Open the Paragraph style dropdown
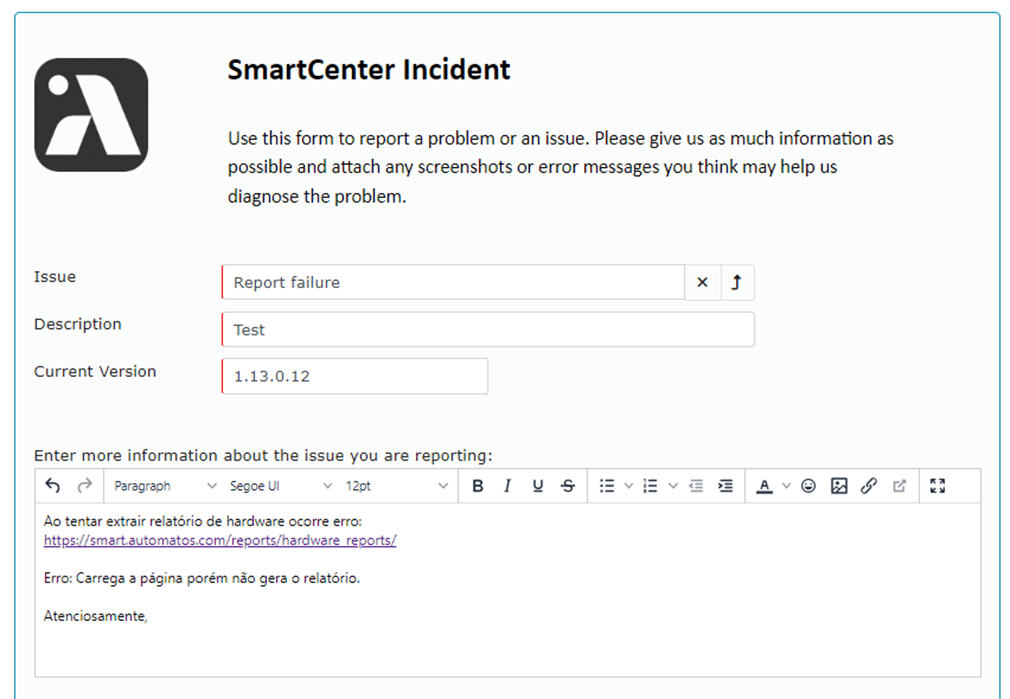 (x=160, y=486)
